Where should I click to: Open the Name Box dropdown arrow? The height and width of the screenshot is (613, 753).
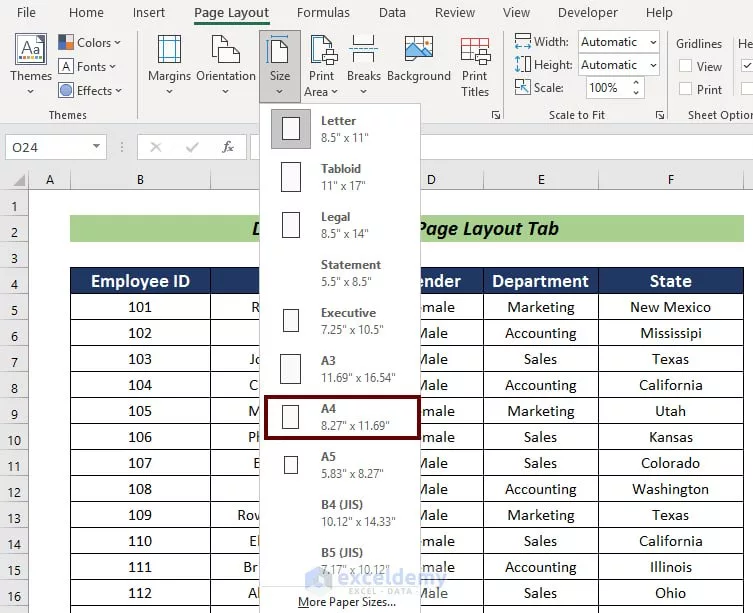(96, 147)
